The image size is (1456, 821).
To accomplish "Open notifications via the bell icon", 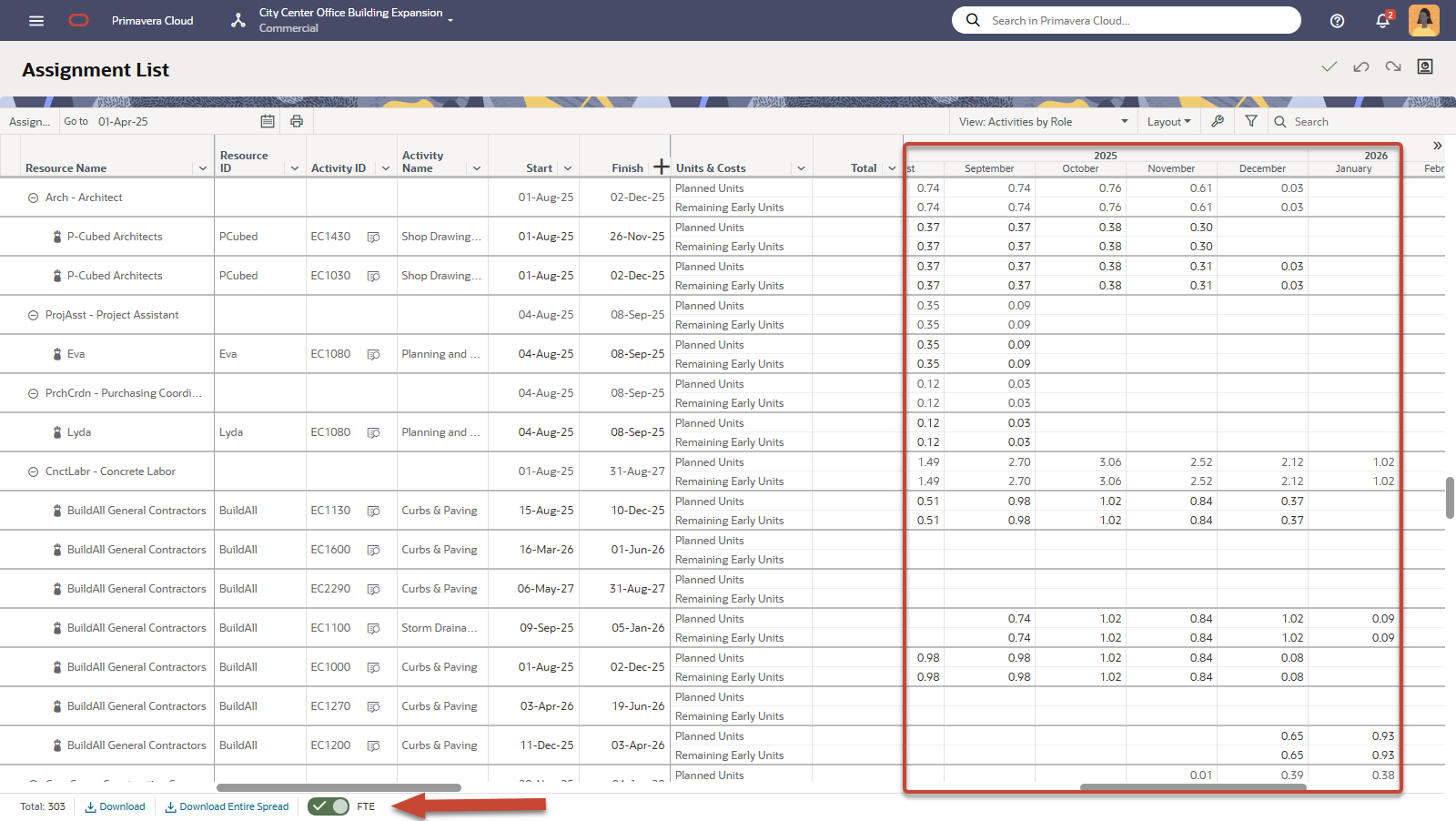I will pos(1381,20).
